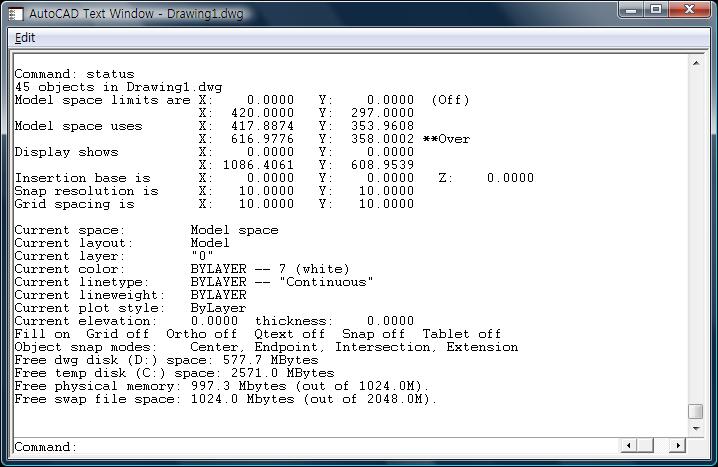Viewport: 718px width, 467px height.
Task: Click the horizontal scrollbar thumb
Action: pos(646,445)
